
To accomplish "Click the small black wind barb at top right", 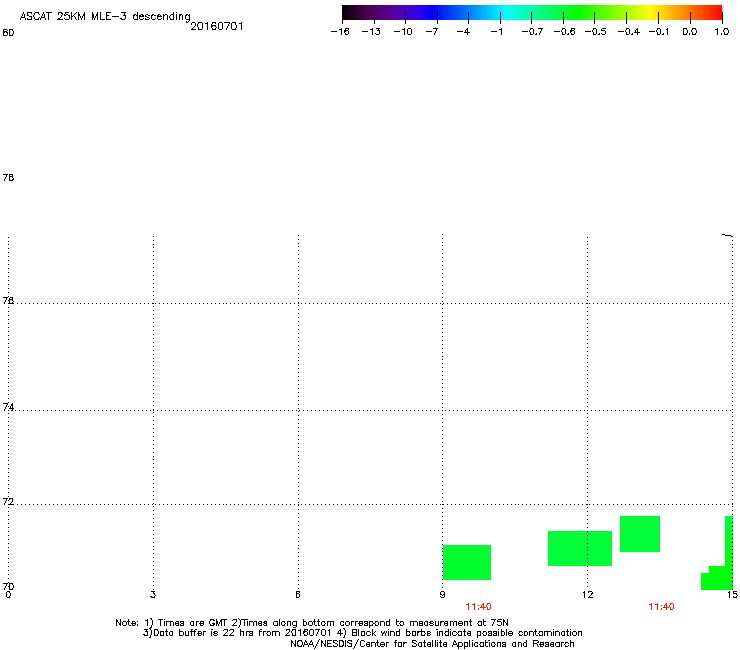I will click(727, 235).
